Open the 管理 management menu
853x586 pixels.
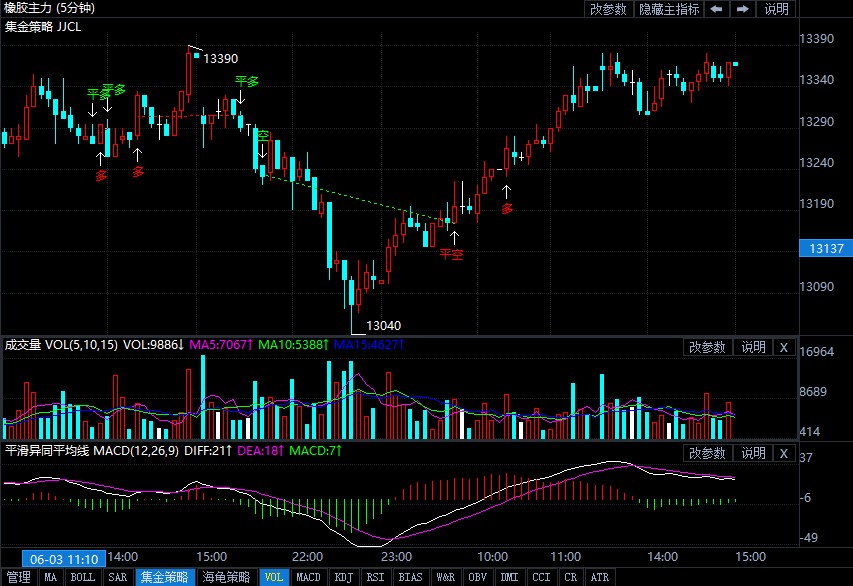coord(18,577)
